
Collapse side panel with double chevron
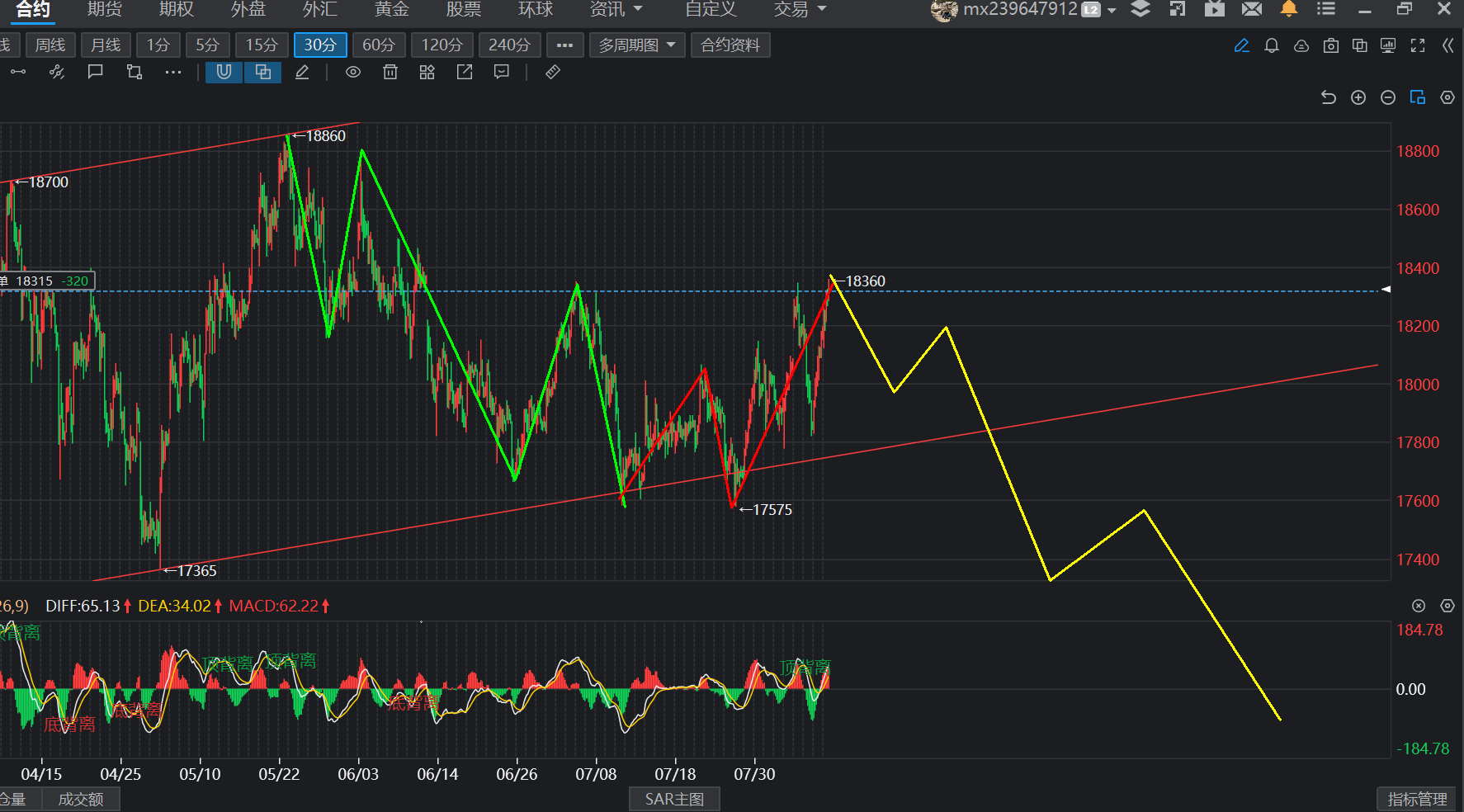1447,46
